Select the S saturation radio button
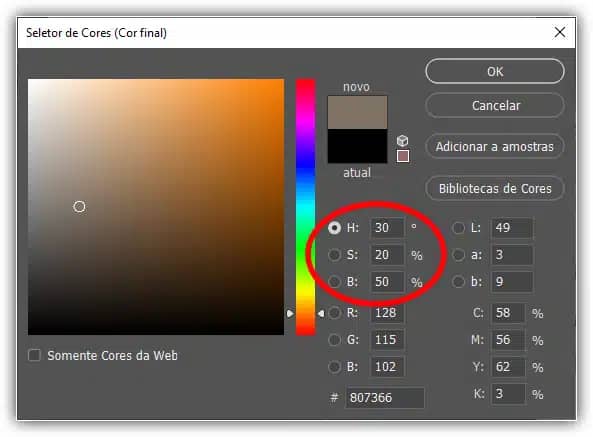 (334, 255)
